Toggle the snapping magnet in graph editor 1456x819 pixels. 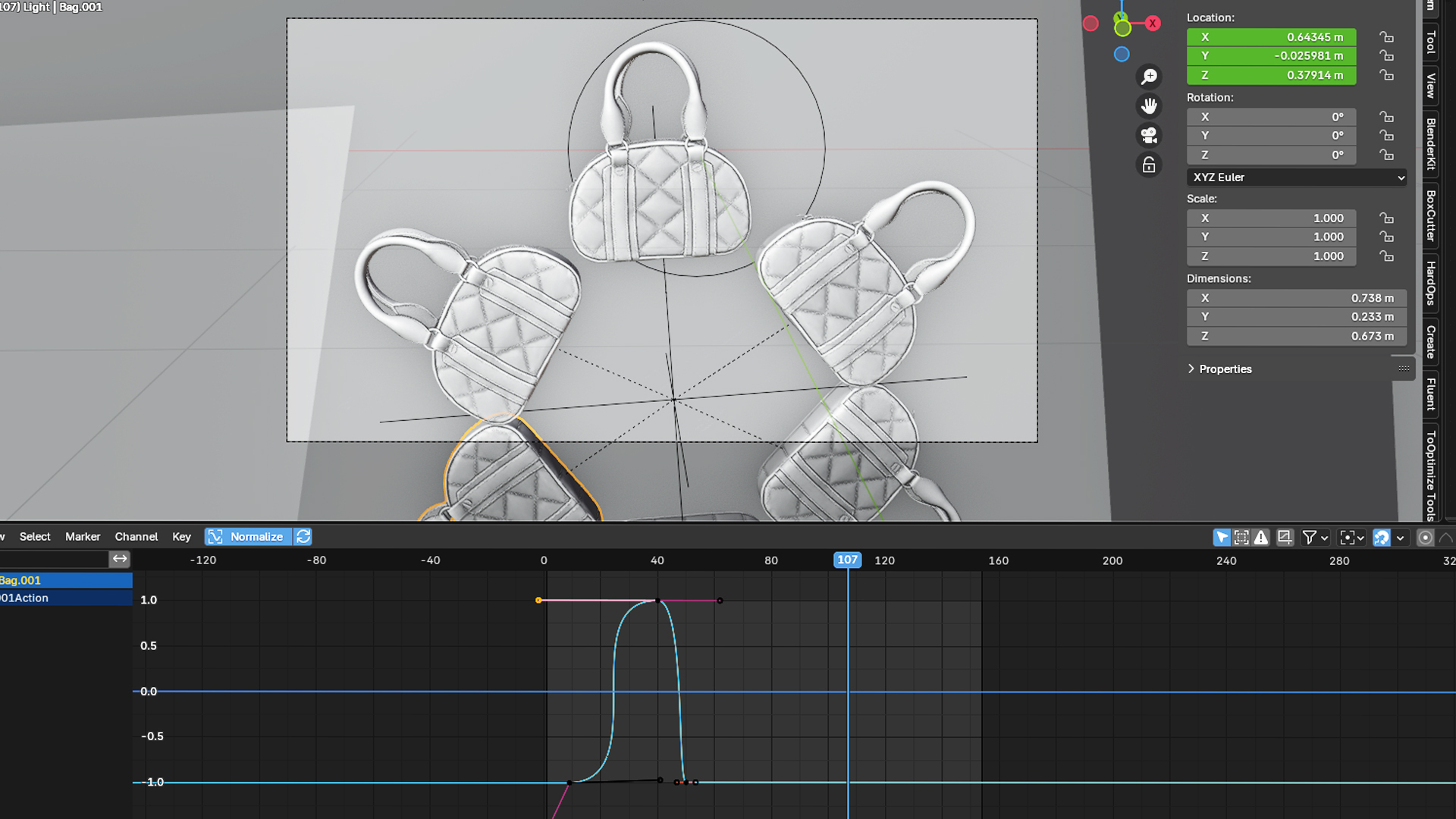pyautogui.click(x=1382, y=538)
